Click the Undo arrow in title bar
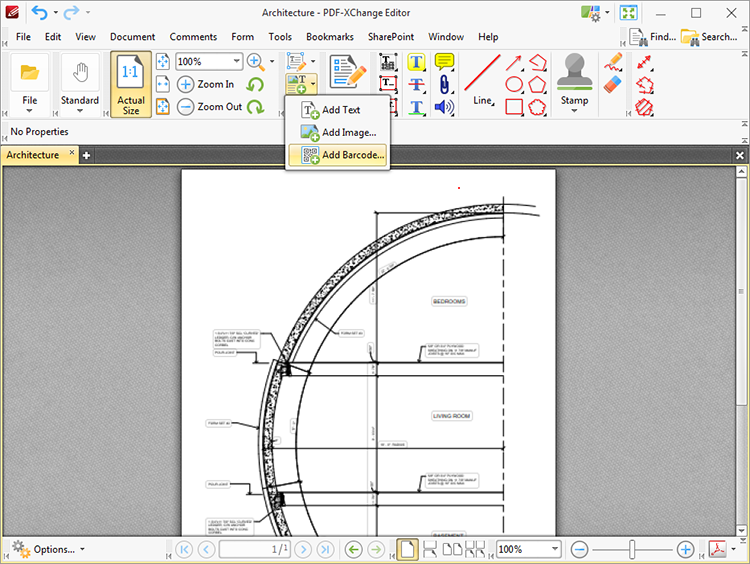Image resolution: width=750 pixels, height=564 pixels. (x=39, y=13)
